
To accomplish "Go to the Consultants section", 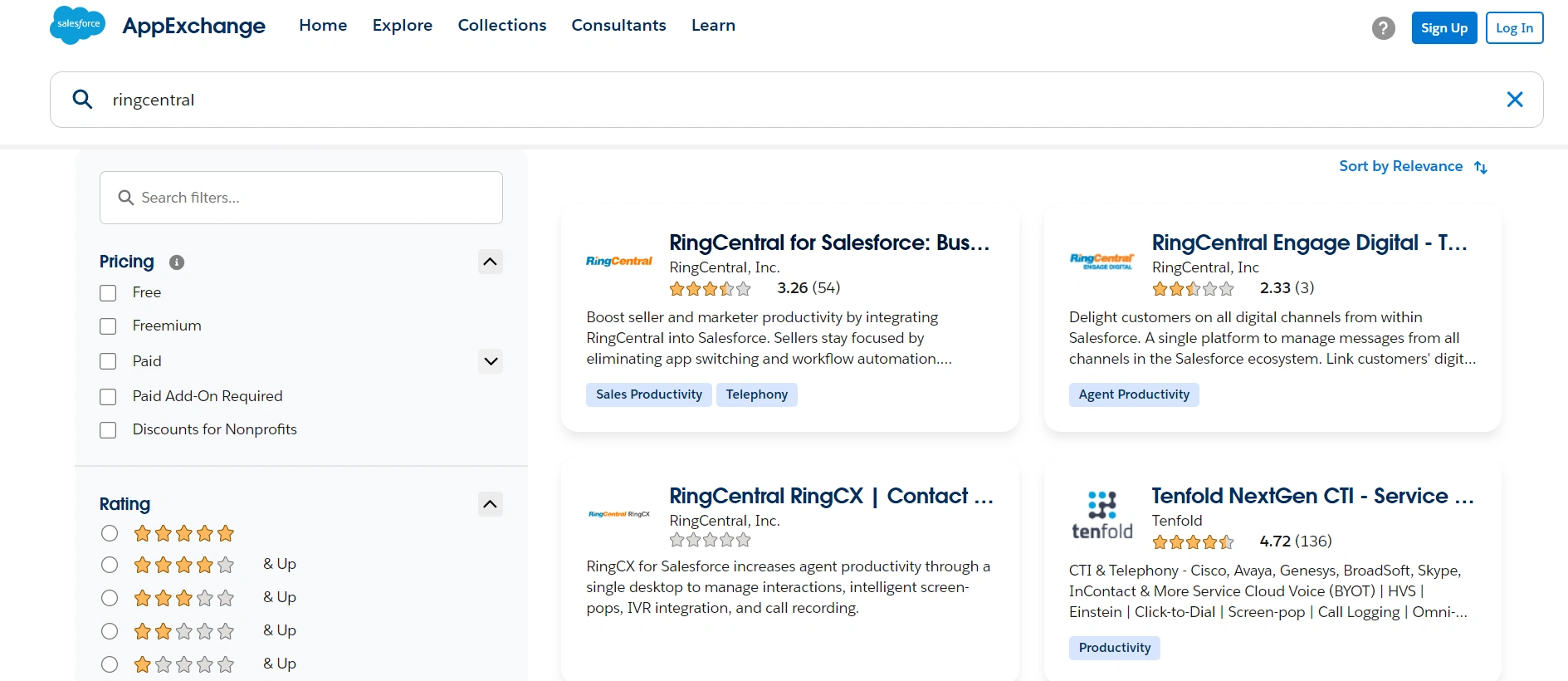I will [x=618, y=25].
